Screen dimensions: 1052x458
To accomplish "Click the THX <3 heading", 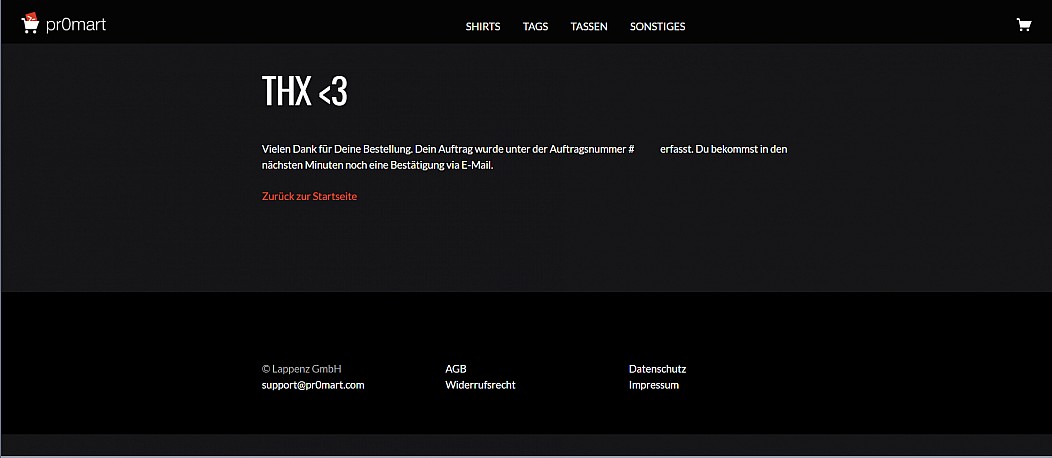I will click(x=305, y=91).
